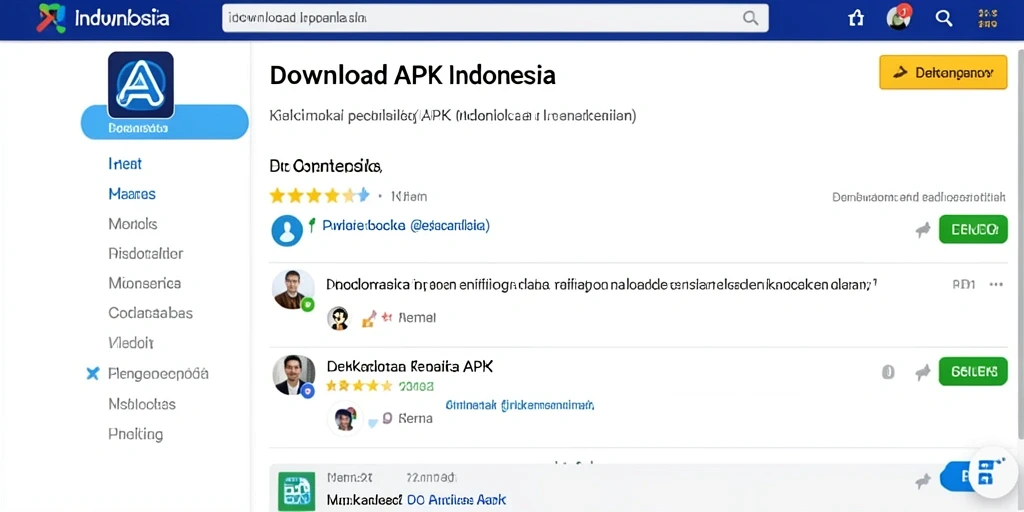Viewport: 1024px width, 512px height.
Task: Open first commenter's profile photo
Action: pos(291,289)
